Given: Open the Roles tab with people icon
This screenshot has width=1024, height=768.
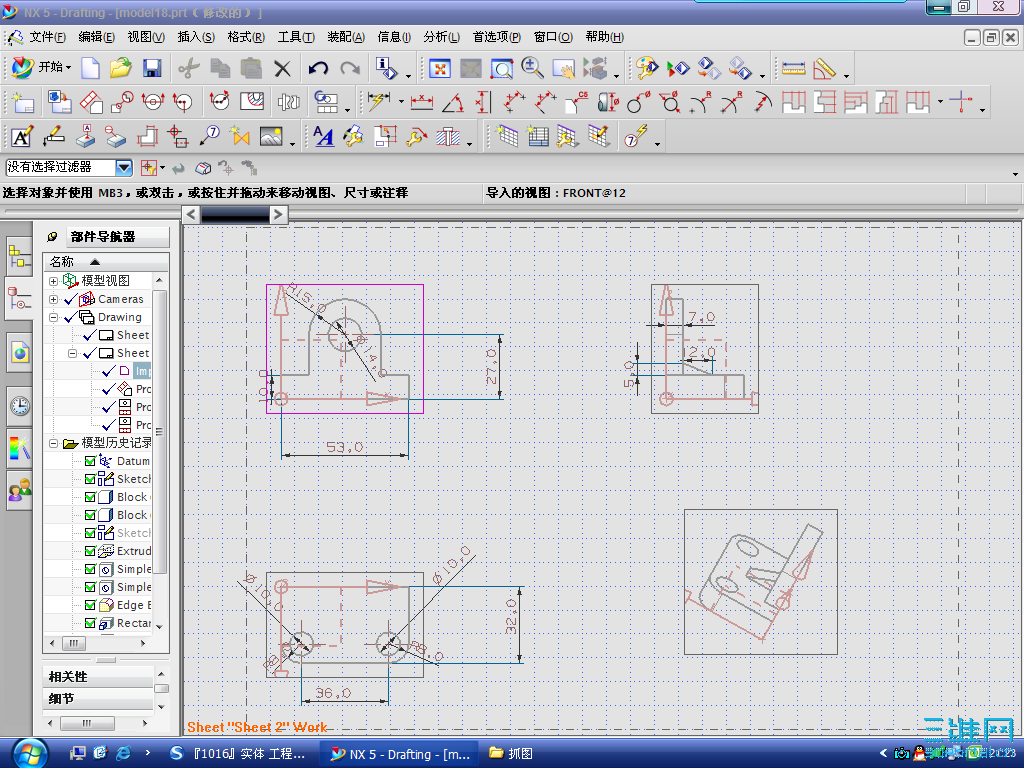Looking at the screenshot, I should (x=19, y=490).
